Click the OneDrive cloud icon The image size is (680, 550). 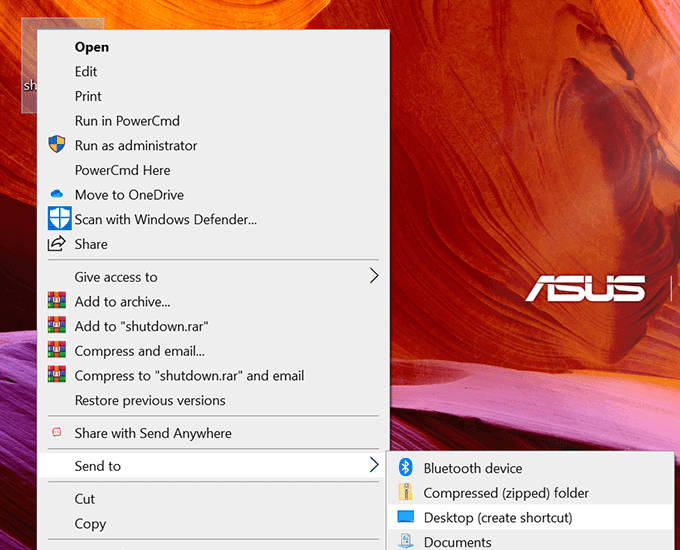point(57,194)
